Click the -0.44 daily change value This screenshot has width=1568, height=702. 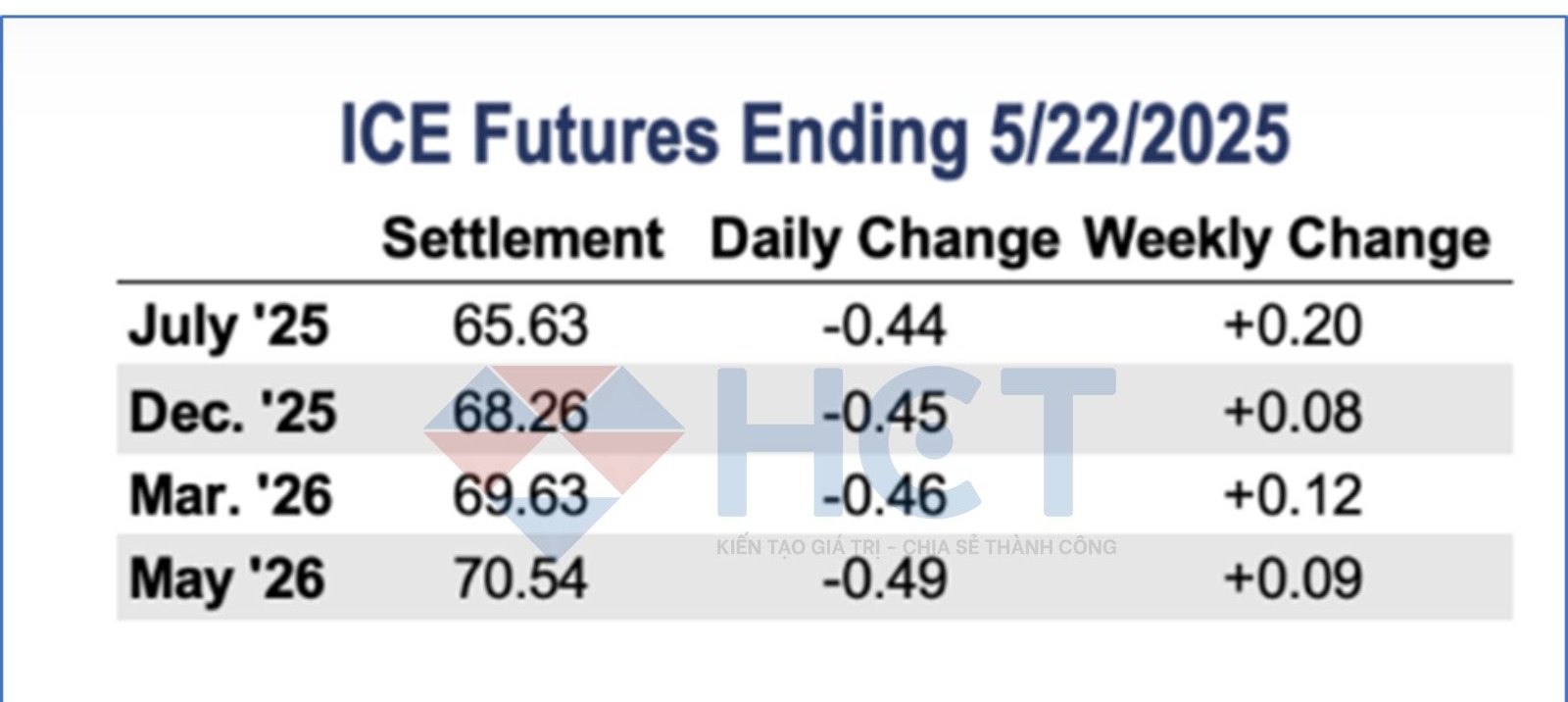coord(884,326)
